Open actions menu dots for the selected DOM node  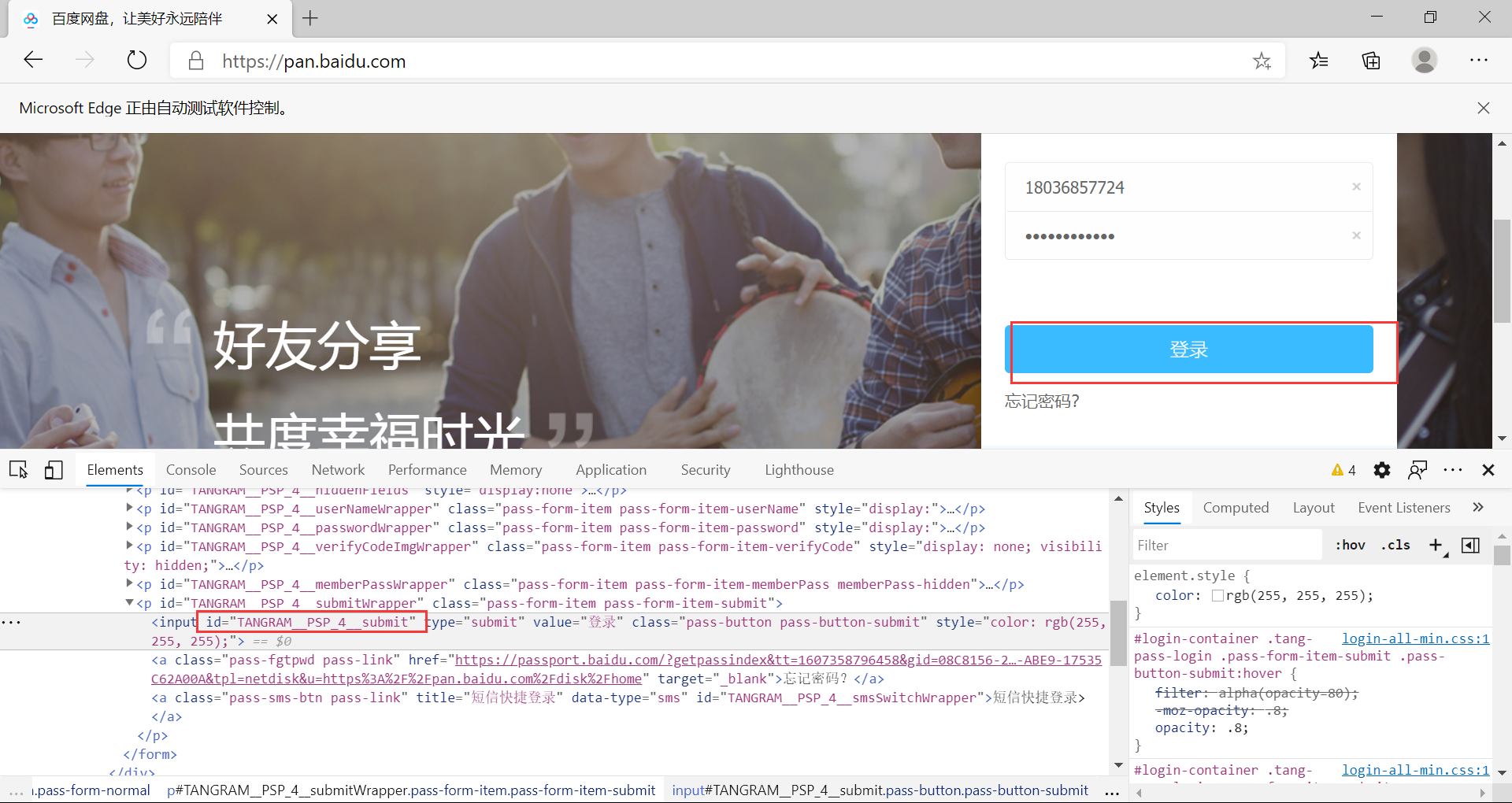pos(11,622)
